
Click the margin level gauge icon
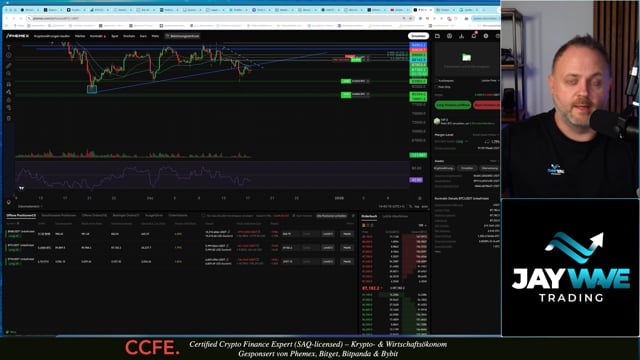[x=487, y=142]
